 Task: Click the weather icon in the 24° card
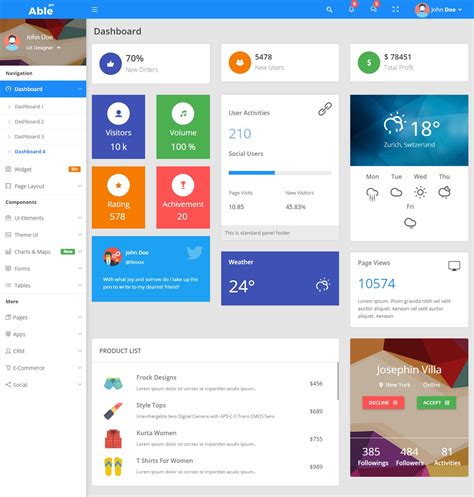pyautogui.click(x=323, y=285)
